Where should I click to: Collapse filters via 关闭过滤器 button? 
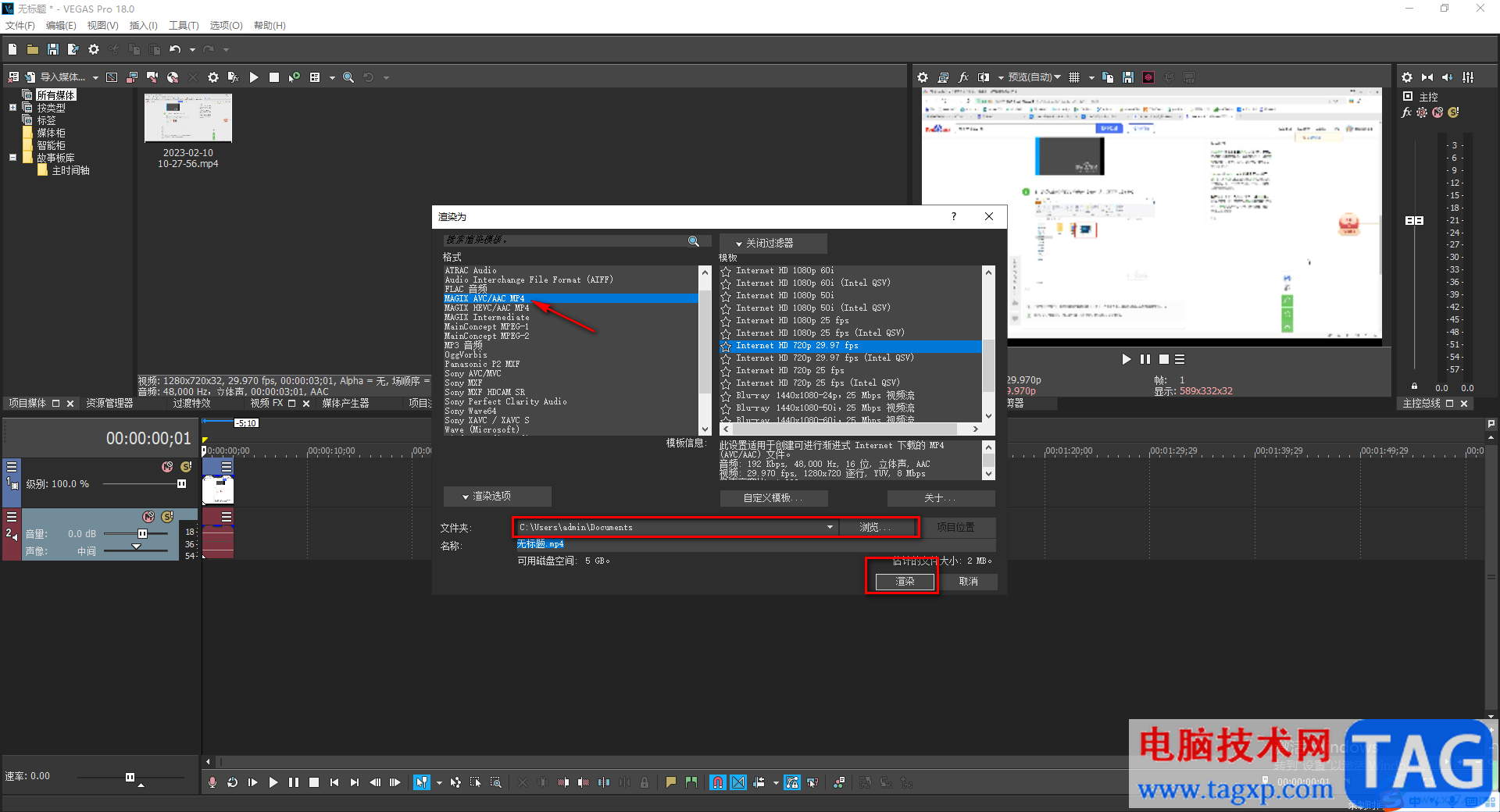coord(773,244)
